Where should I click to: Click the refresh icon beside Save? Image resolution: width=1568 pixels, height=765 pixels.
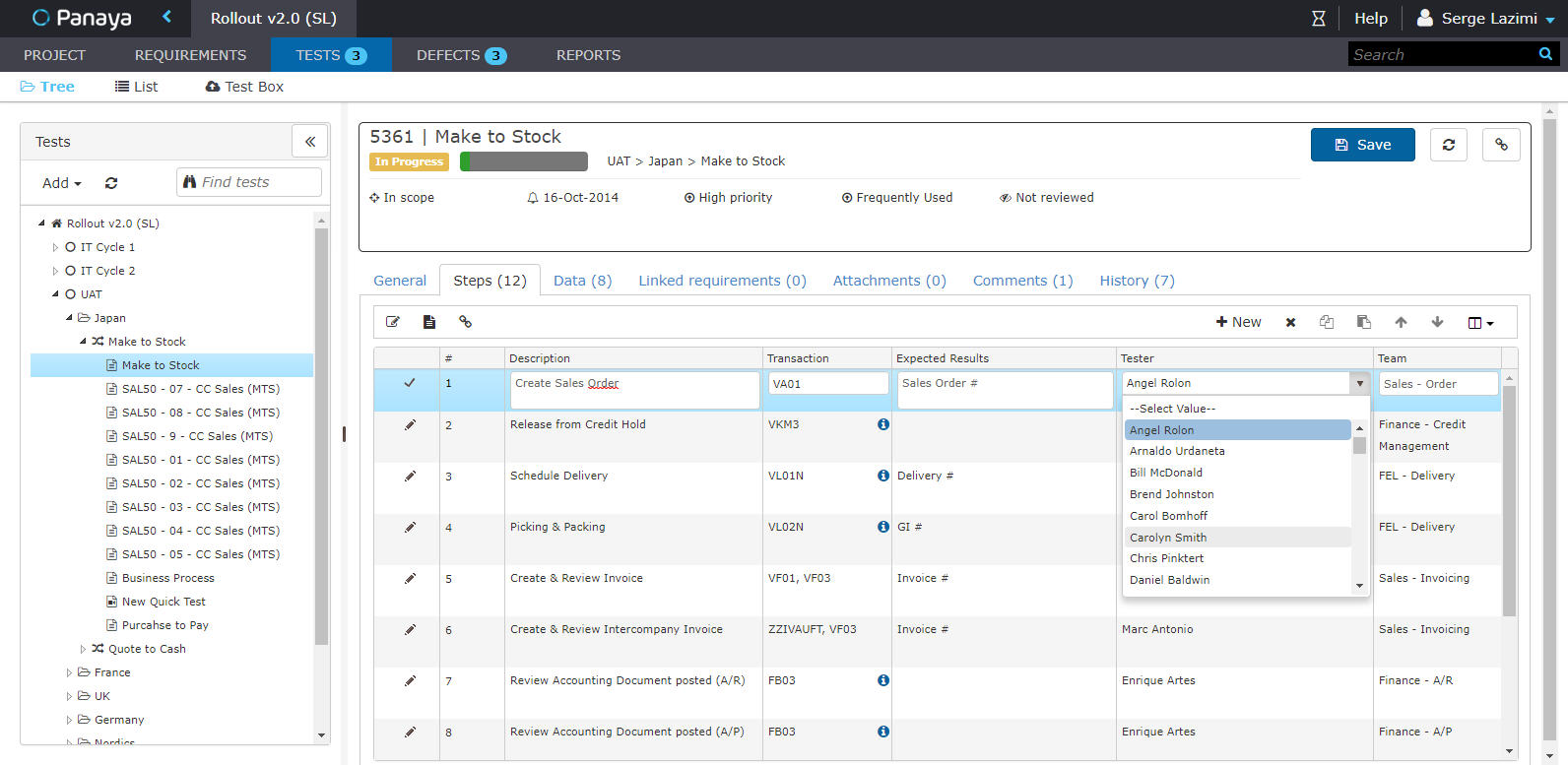click(1448, 145)
